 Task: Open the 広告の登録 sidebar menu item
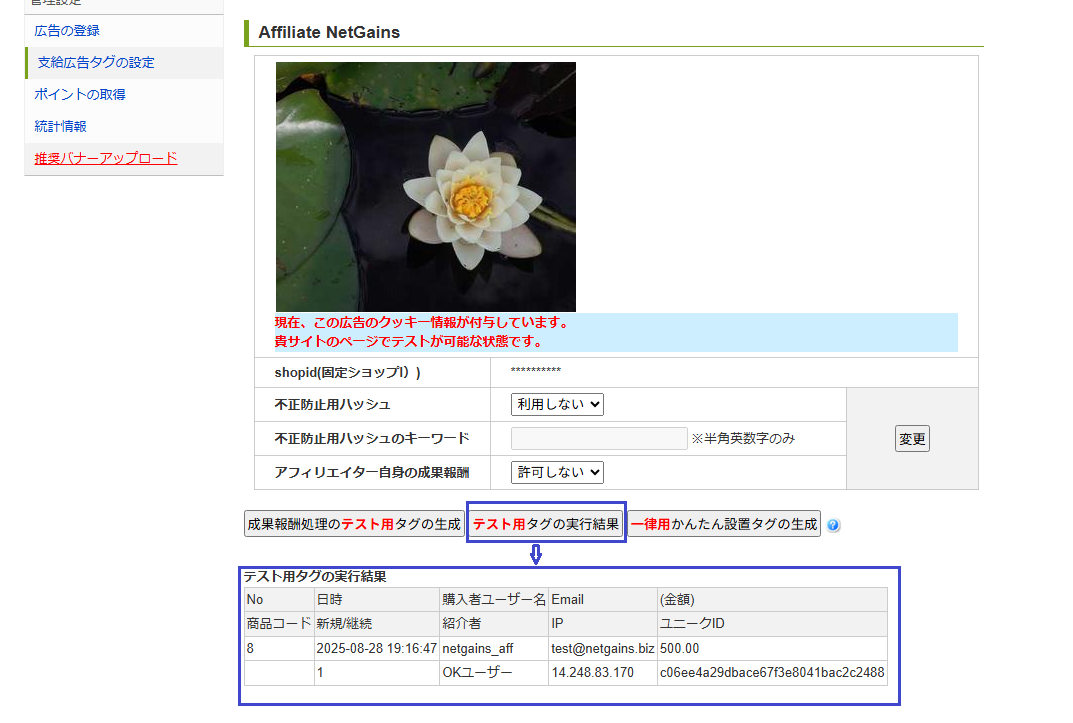point(67,31)
